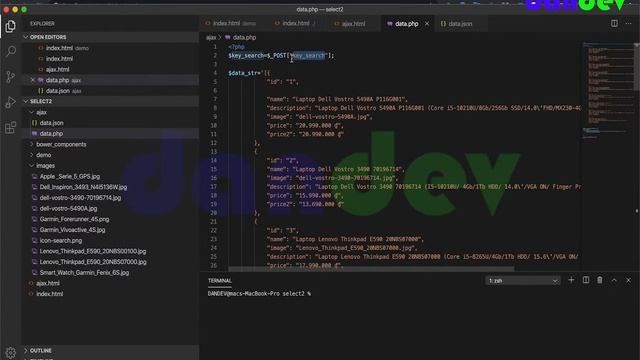Open dell-vostro-5490A.jpg file

coord(110,208)
